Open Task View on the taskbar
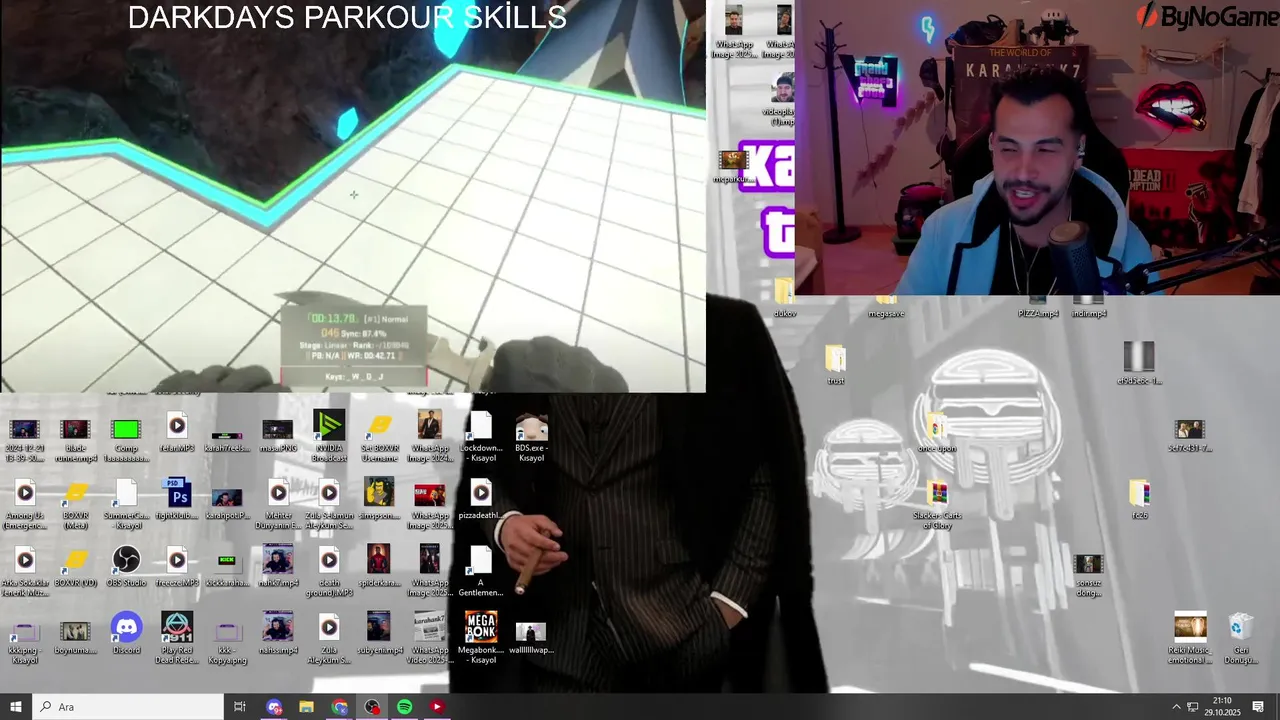This screenshot has height=720, width=1280. point(240,707)
